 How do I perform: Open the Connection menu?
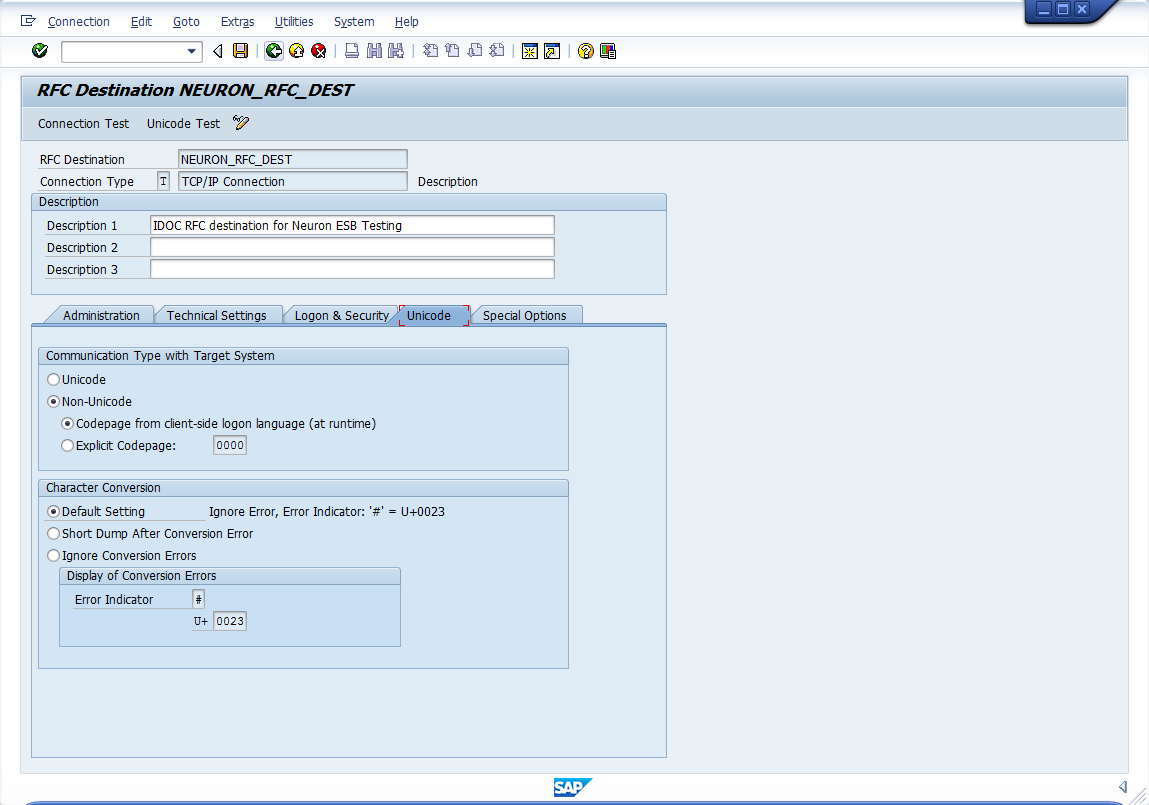(78, 22)
